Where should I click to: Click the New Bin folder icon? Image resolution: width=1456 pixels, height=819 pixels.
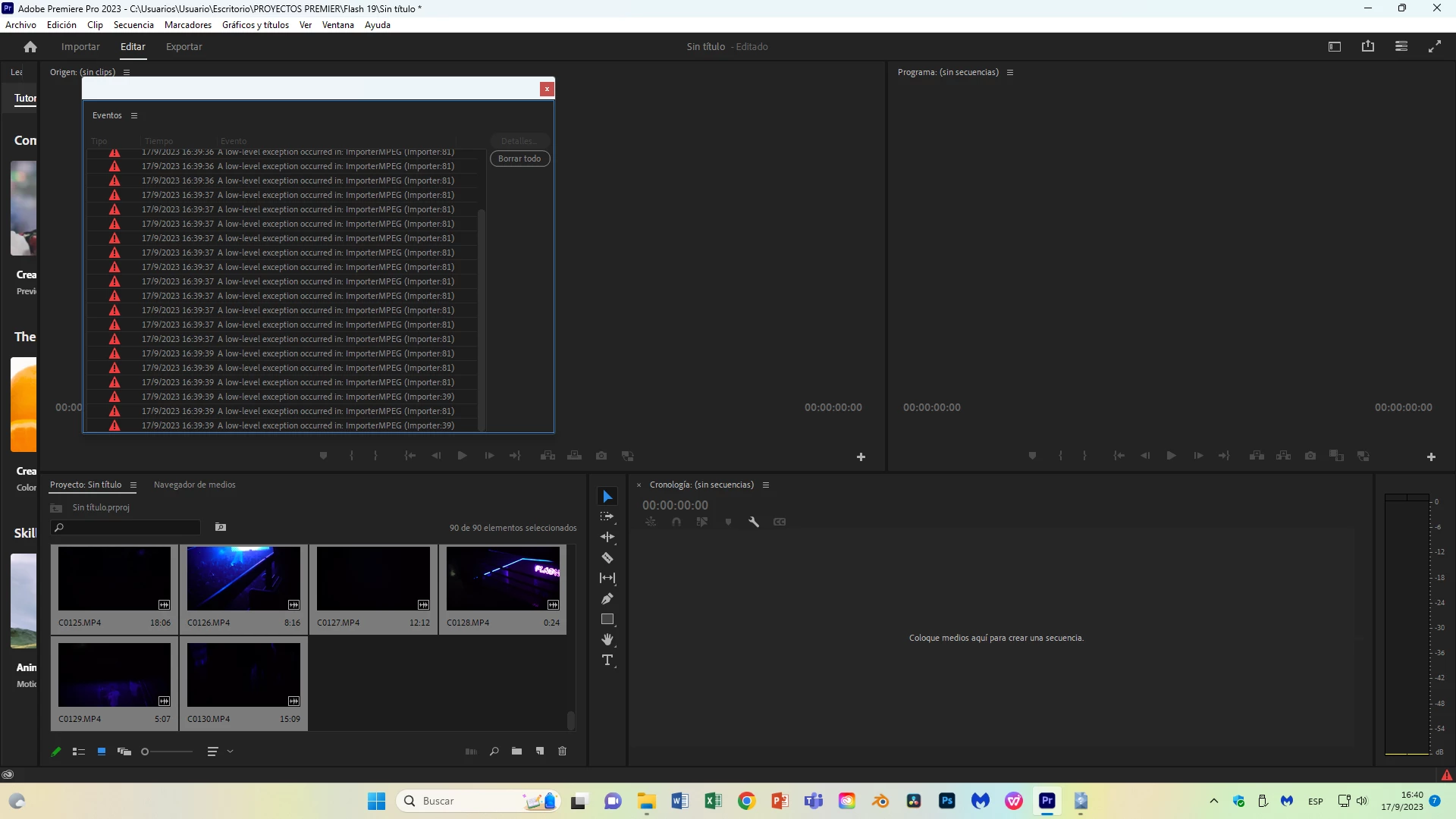coord(516,752)
